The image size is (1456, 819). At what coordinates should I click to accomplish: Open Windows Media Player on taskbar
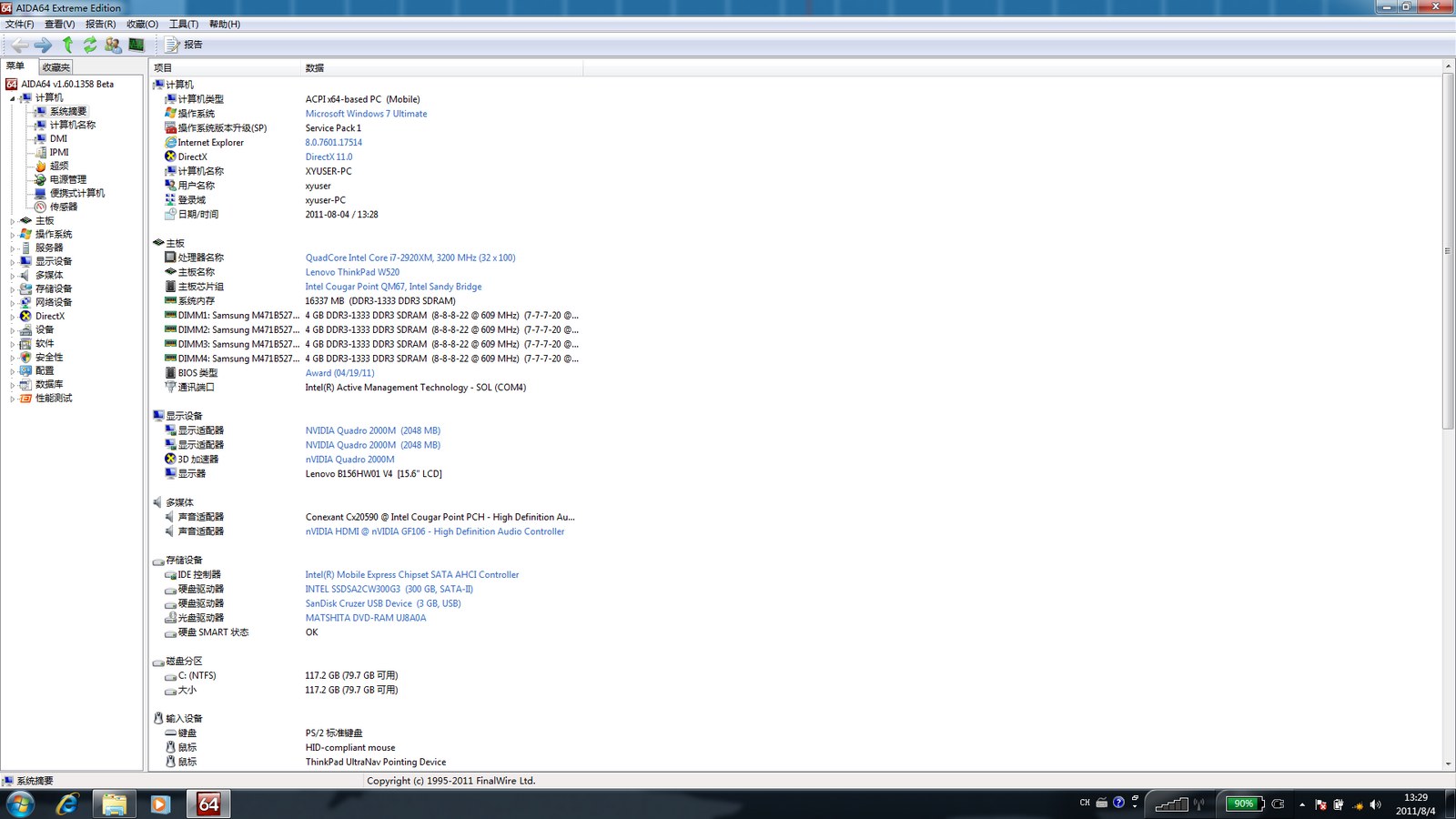point(160,804)
